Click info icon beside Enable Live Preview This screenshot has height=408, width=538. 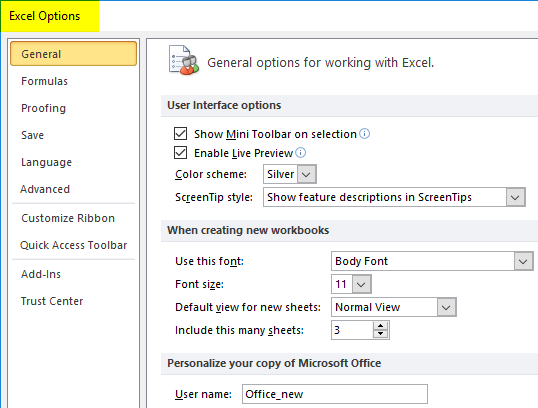coord(301,153)
